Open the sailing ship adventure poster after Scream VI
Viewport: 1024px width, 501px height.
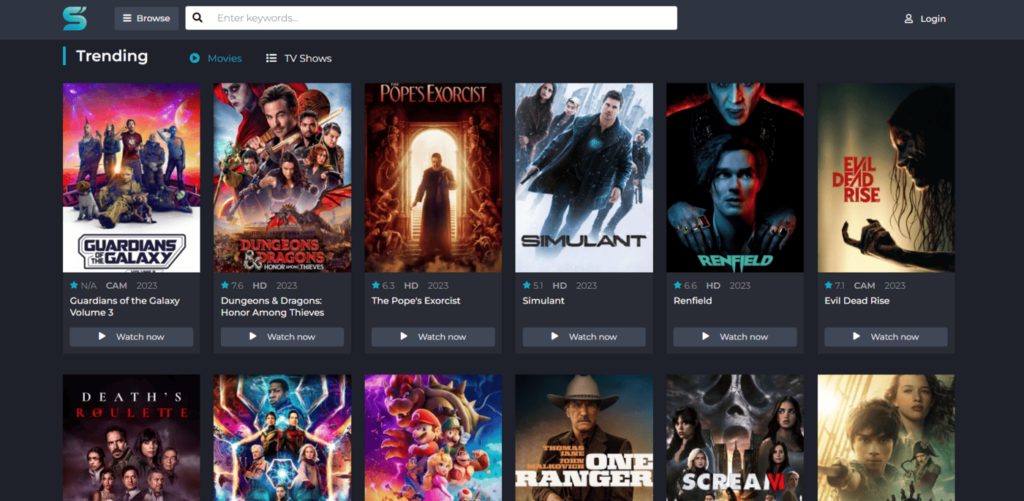(x=886, y=438)
